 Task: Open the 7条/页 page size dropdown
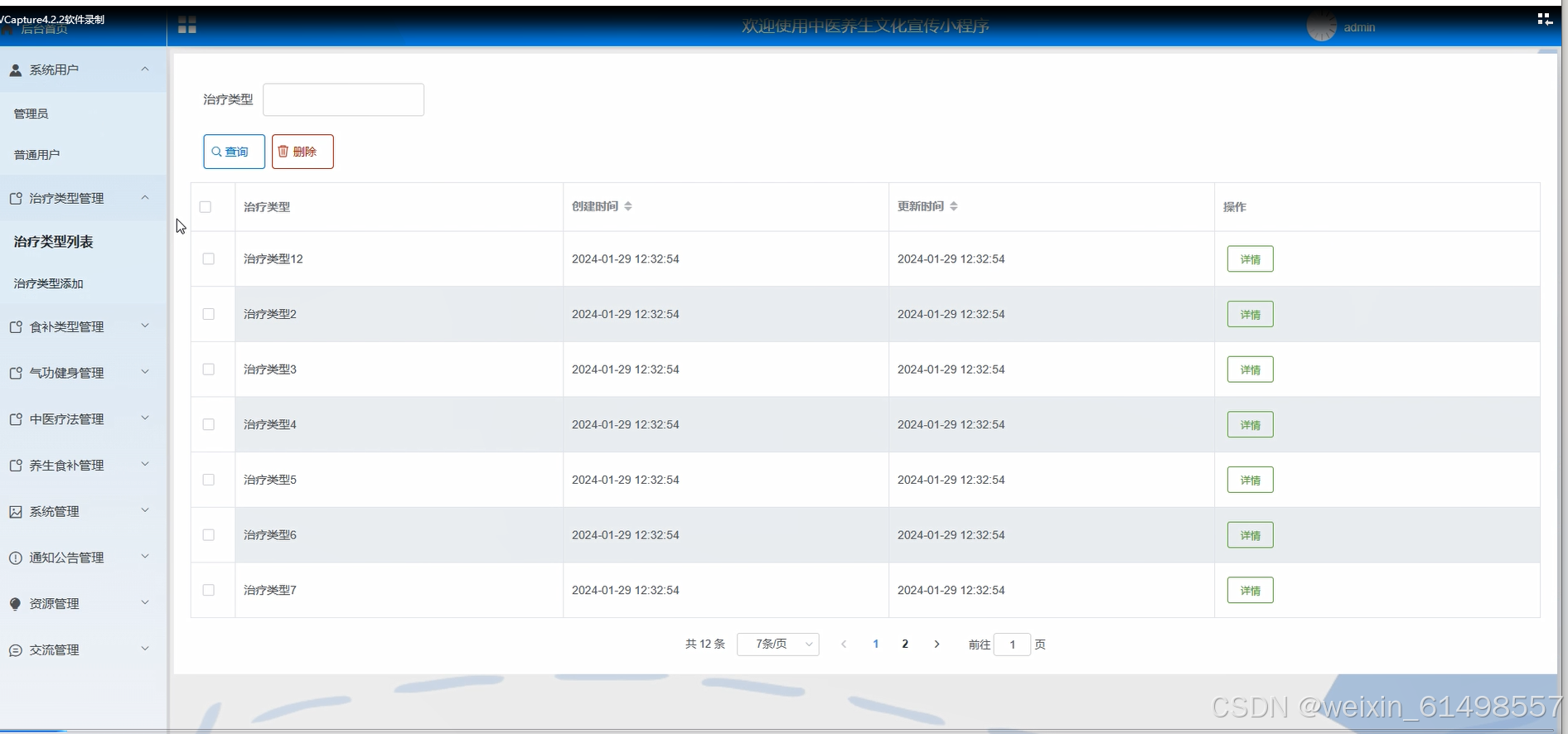(778, 644)
